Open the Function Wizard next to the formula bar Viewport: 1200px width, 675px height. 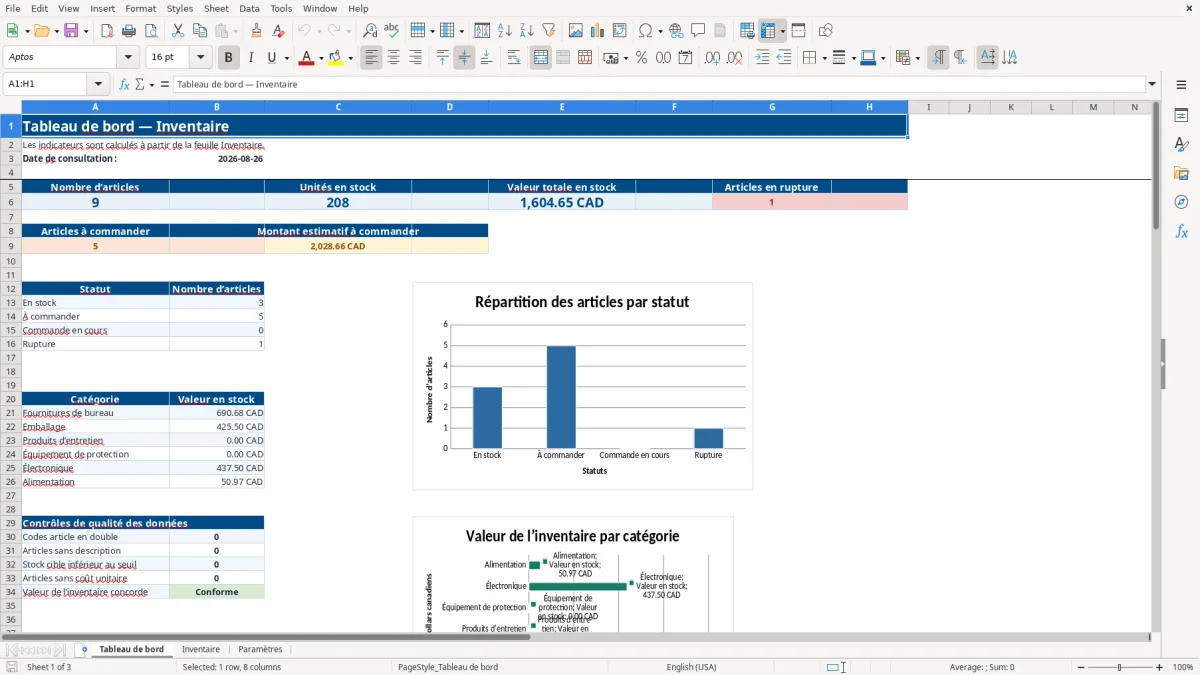pos(125,84)
